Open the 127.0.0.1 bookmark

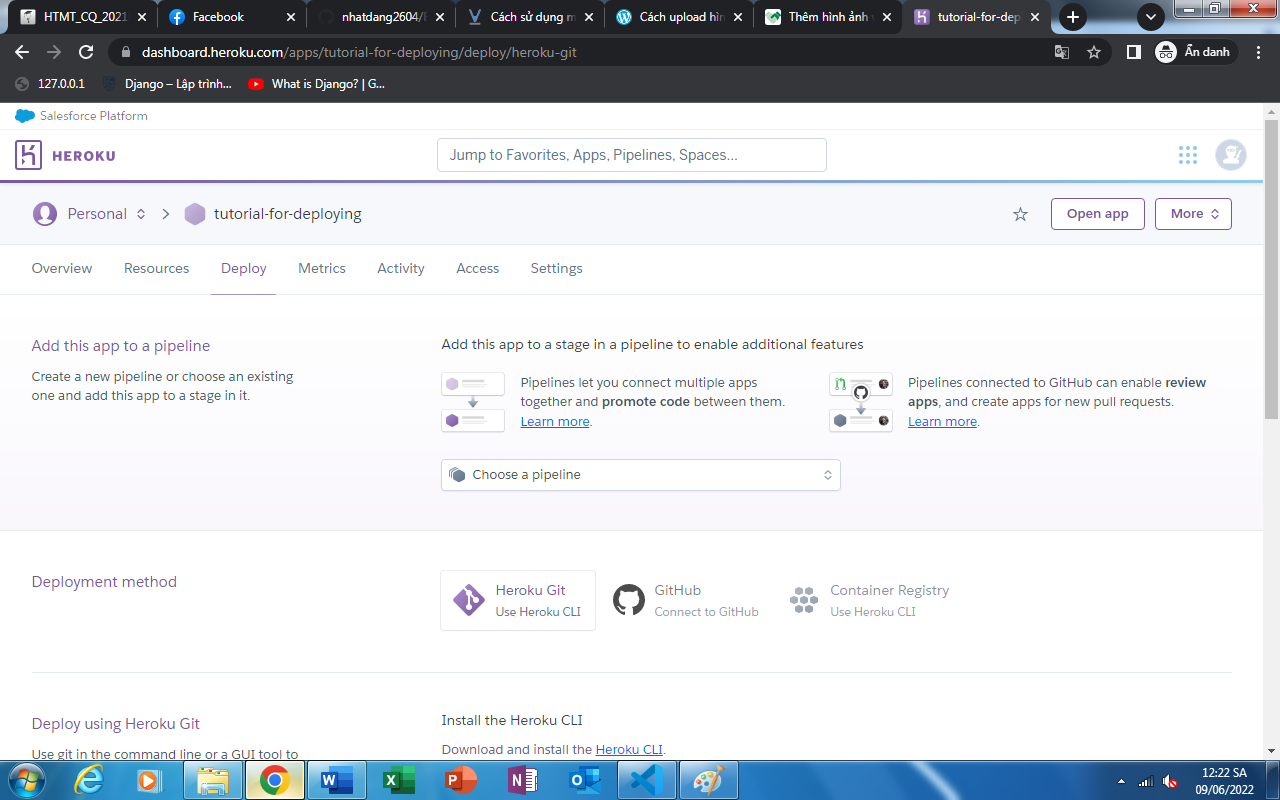[50, 84]
